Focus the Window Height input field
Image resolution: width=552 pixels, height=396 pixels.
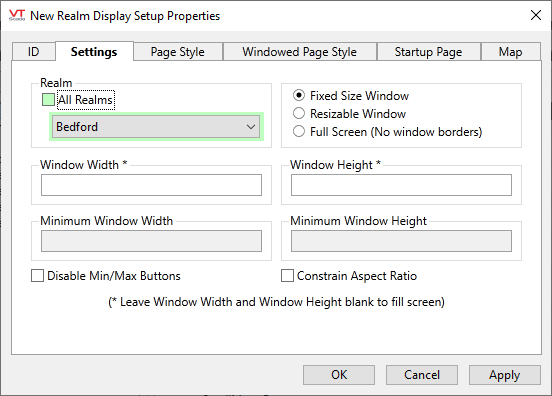(401, 185)
